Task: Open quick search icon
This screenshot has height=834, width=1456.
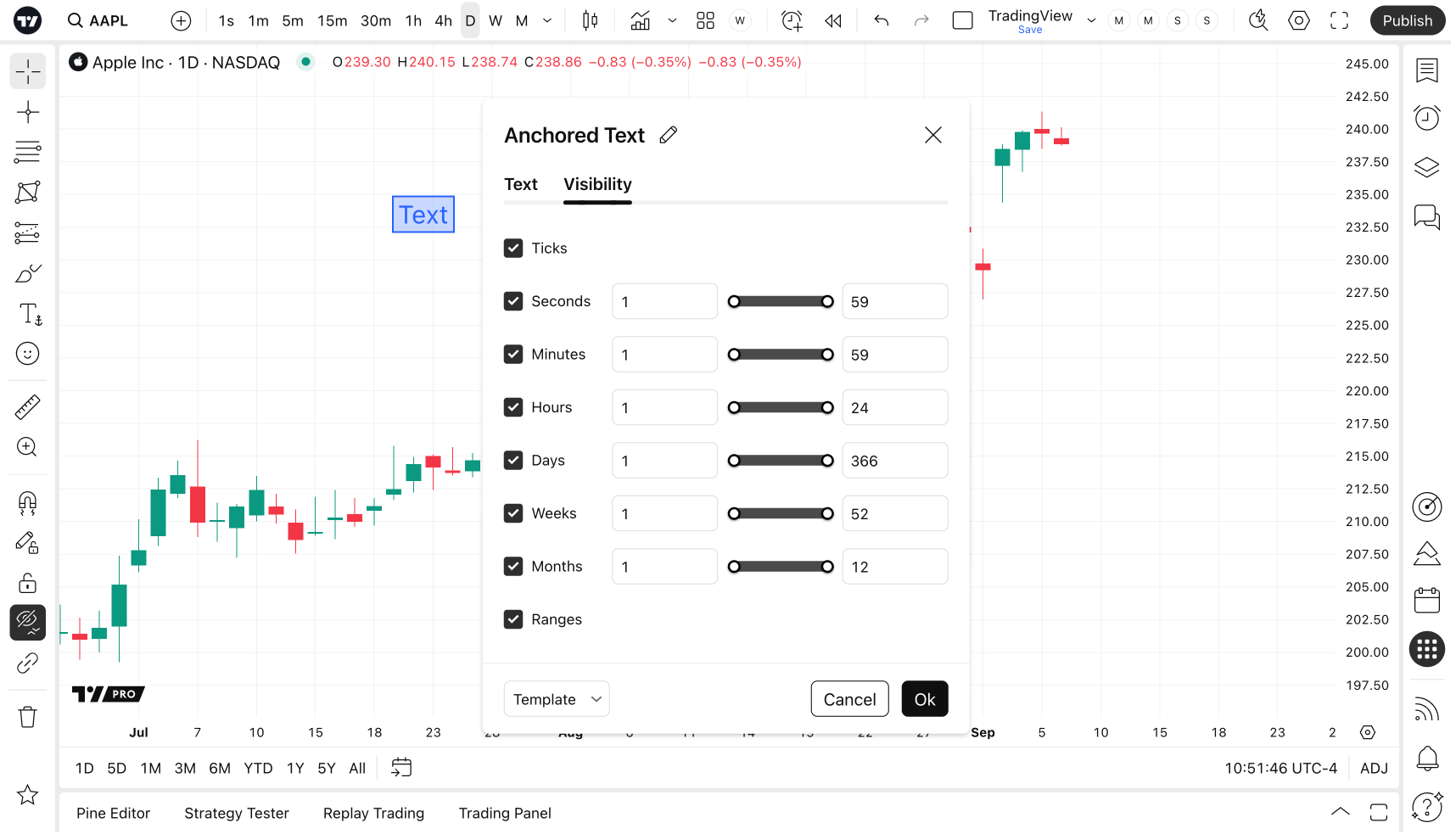Action: pyautogui.click(x=1258, y=20)
